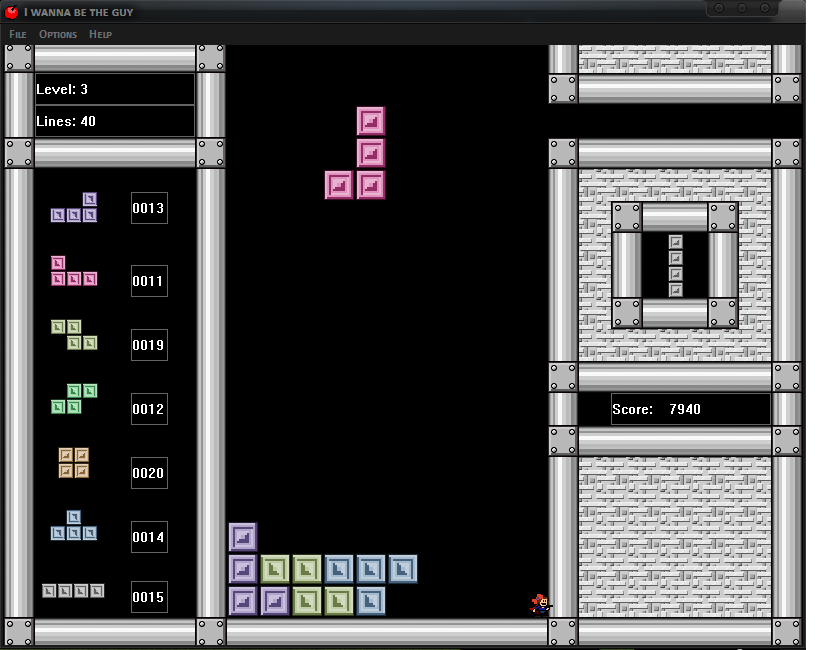Click the Level 3 display box
This screenshot has height=650, width=819.
[114, 89]
